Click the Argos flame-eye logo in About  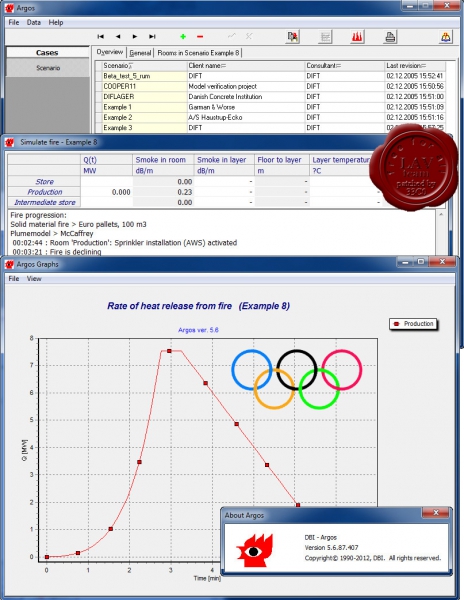click(x=255, y=551)
